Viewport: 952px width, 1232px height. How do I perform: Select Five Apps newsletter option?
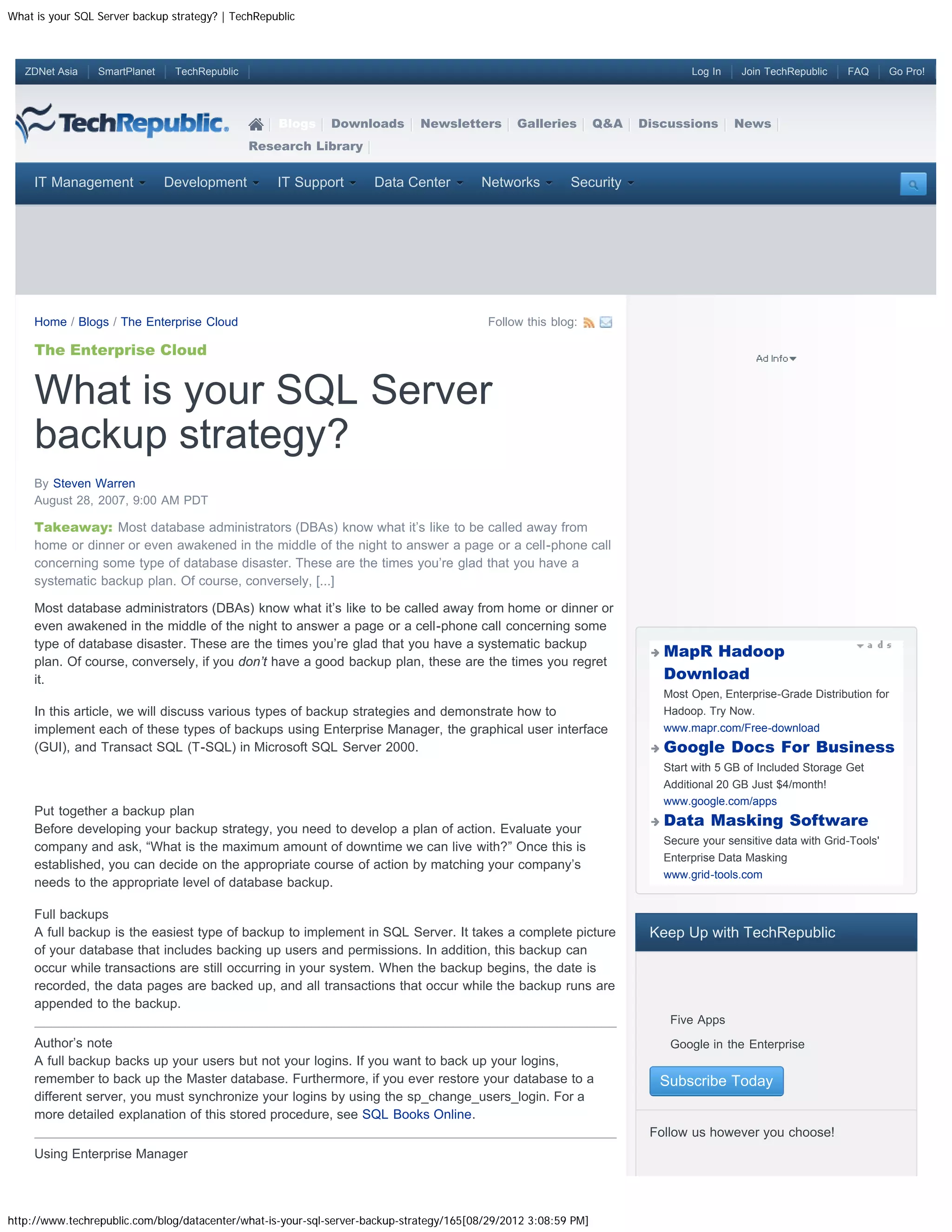(698, 1020)
